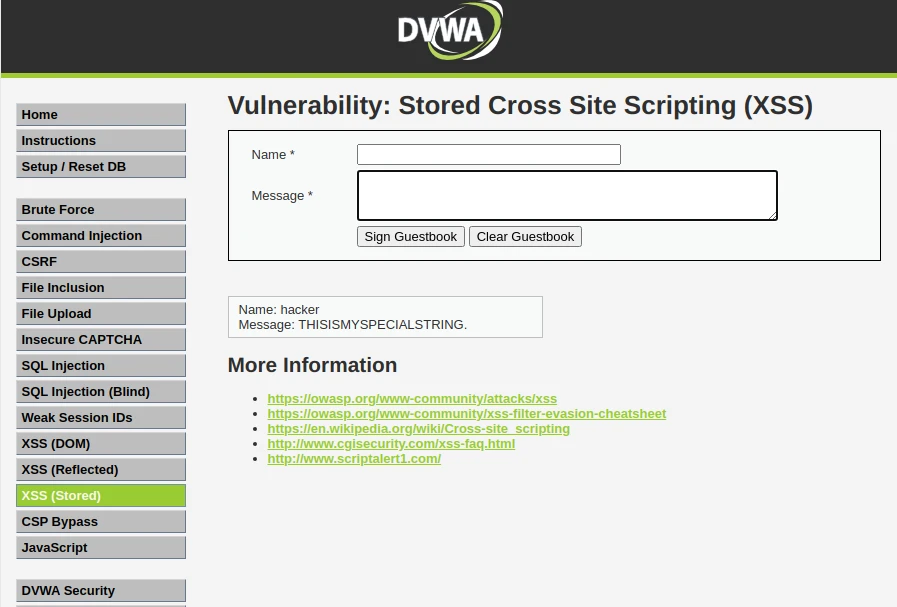
Task: Switch to XSS (Reflected) page
Action: click(x=101, y=470)
